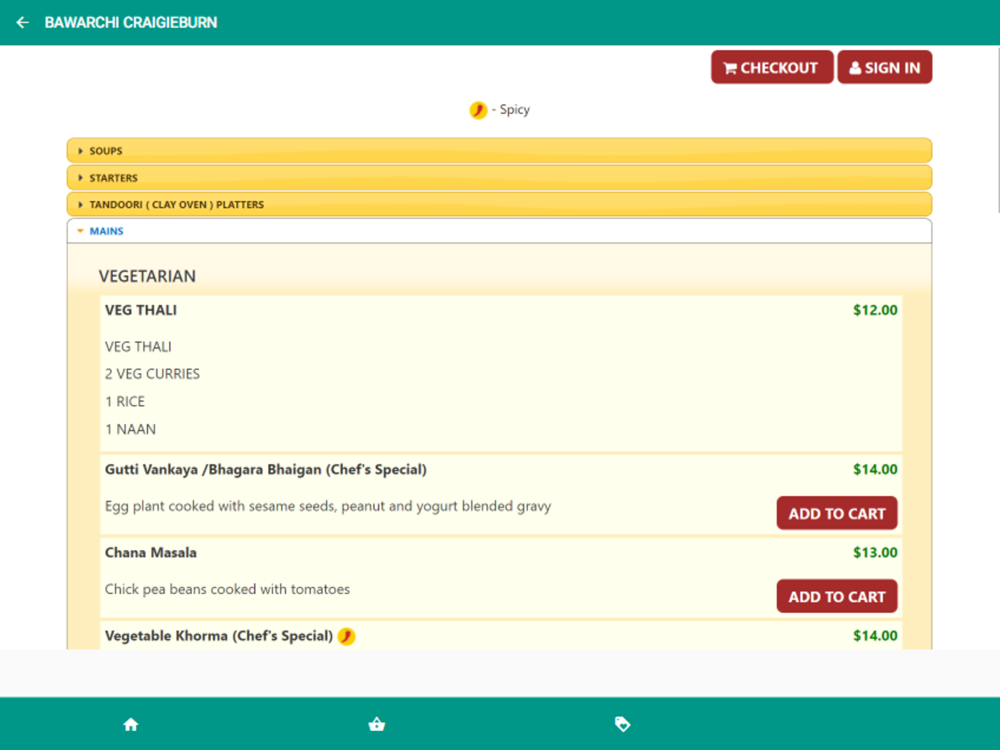This screenshot has height=750, width=1000.
Task: Click the CHECKOUT button
Action: pyautogui.click(x=772, y=68)
